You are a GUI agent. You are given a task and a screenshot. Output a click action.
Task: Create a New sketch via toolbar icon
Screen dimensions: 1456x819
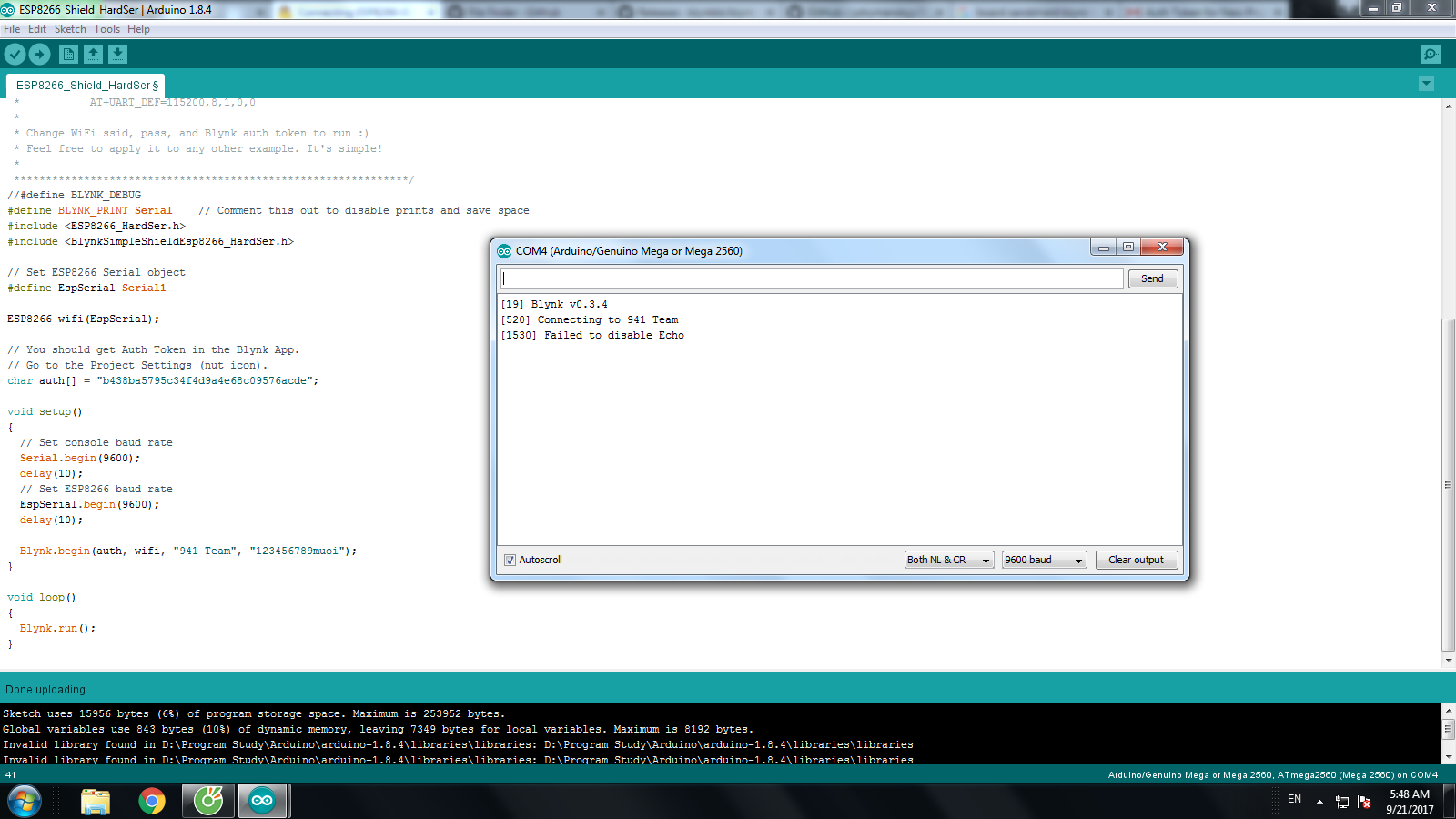[x=68, y=54]
